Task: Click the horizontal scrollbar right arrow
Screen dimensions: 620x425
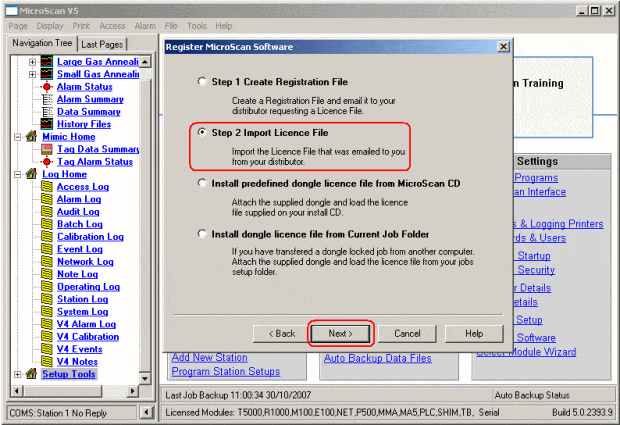Action: [x=133, y=391]
